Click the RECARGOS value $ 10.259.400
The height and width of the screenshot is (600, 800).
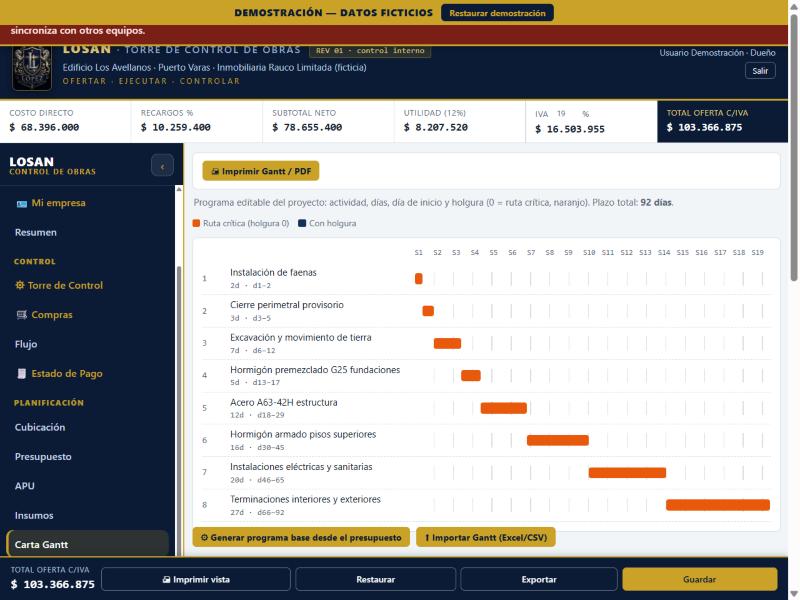point(176,128)
